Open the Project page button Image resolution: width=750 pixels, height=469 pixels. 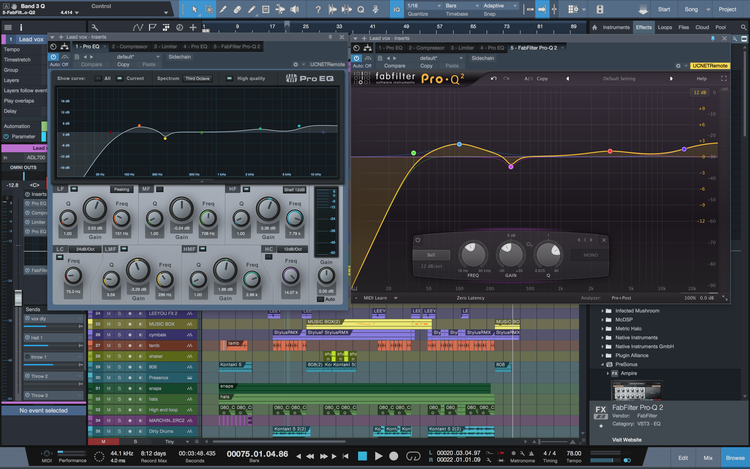pyautogui.click(x=728, y=9)
